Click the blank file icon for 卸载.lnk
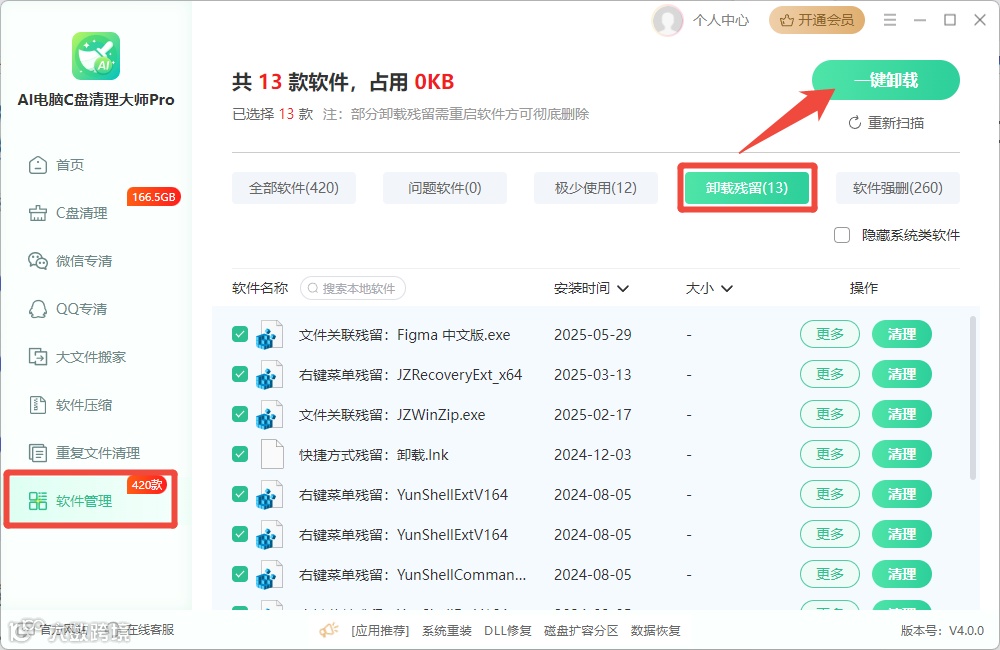The height and width of the screenshot is (650, 1000). click(272, 455)
